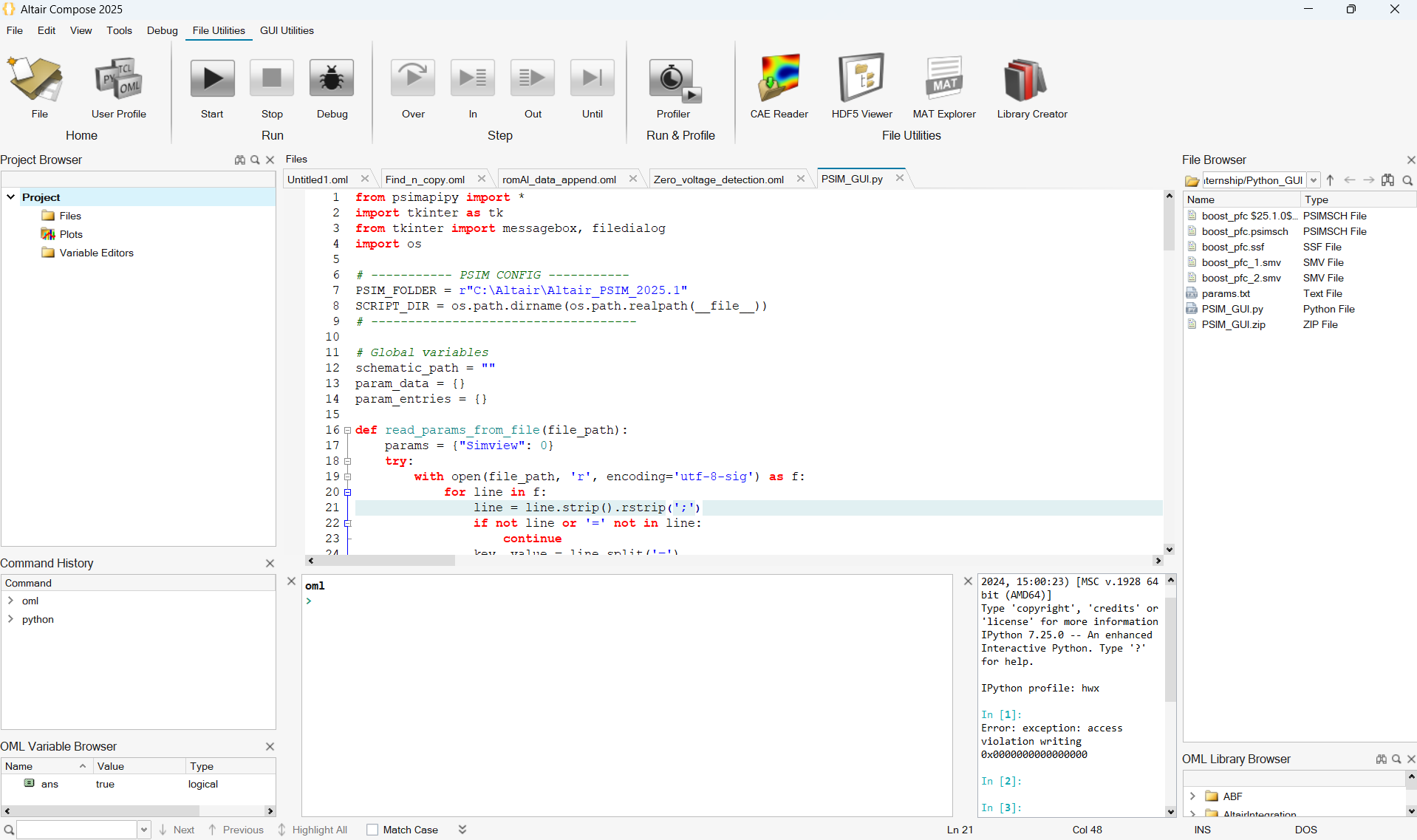Click the Stop run icon
This screenshot has height=840, width=1417.
(x=272, y=78)
